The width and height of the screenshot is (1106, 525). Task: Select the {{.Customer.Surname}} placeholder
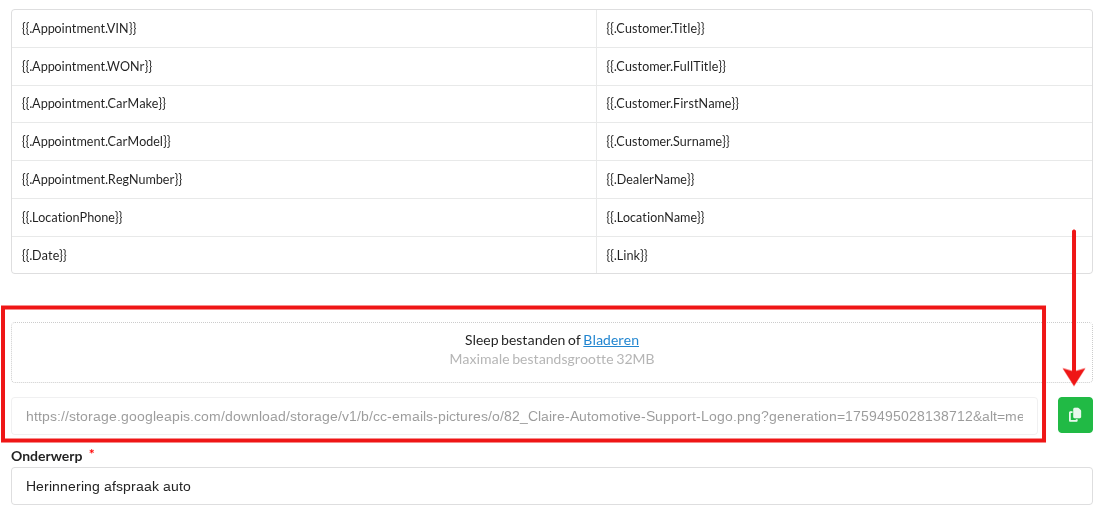667,142
